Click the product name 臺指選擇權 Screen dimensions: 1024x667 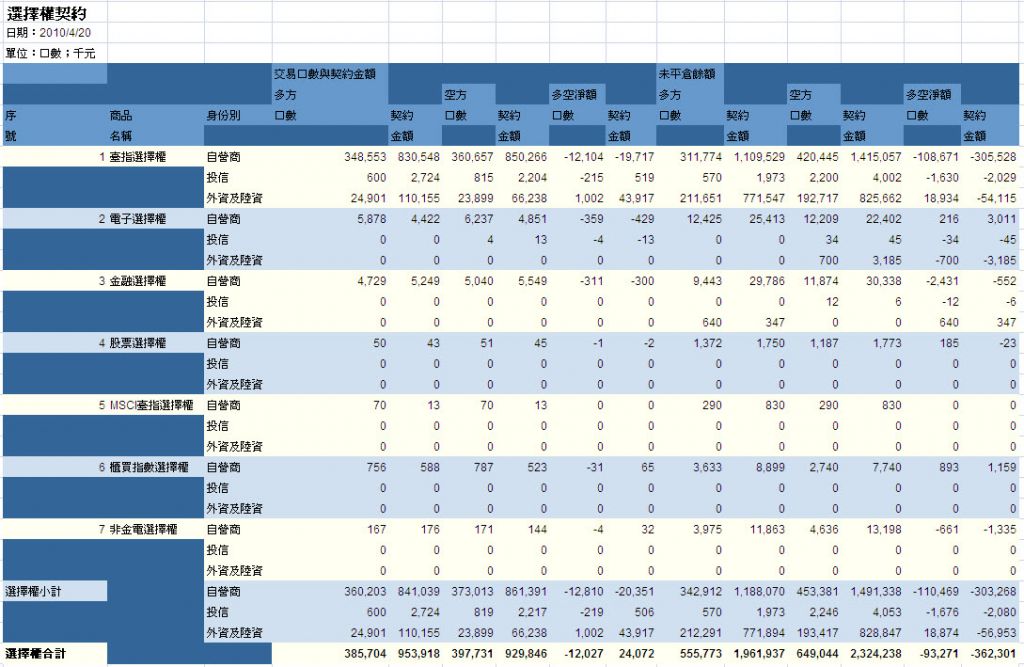(x=138, y=157)
